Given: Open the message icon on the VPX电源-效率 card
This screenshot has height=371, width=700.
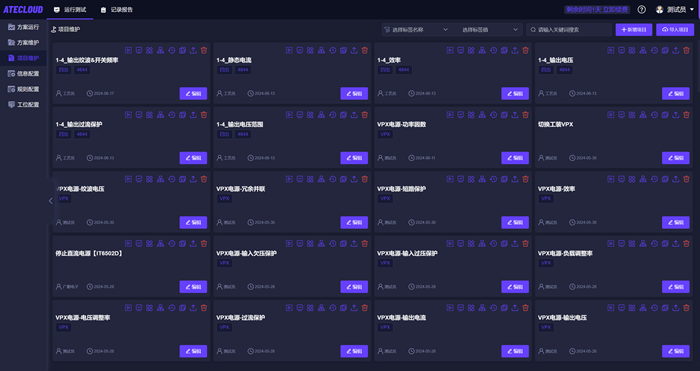Looking at the screenshot, I should (x=621, y=179).
